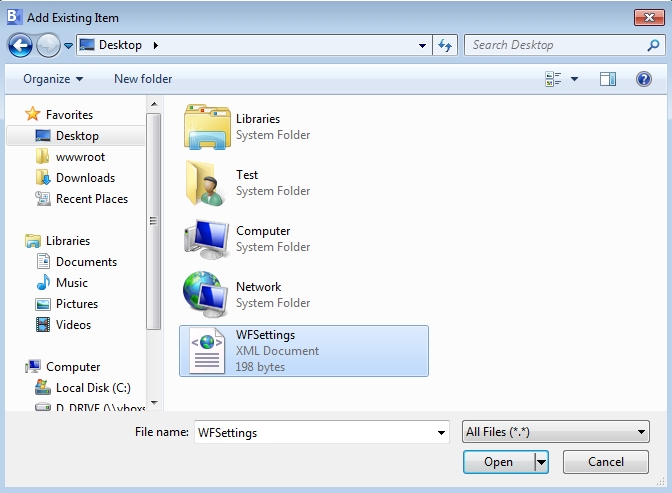Click the Open button split arrow
This screenshot has height=493, width=672.
(541, 462)
